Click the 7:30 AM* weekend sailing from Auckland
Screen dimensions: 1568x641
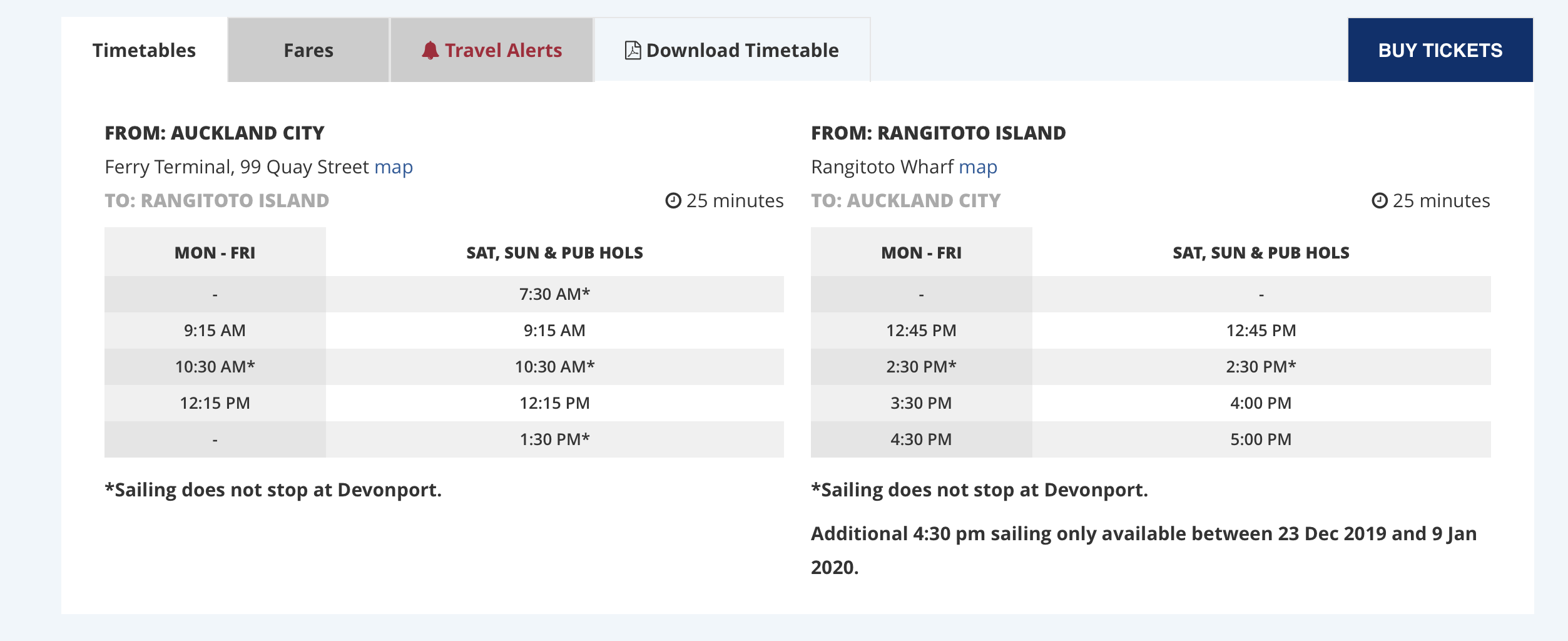(554, 294)
